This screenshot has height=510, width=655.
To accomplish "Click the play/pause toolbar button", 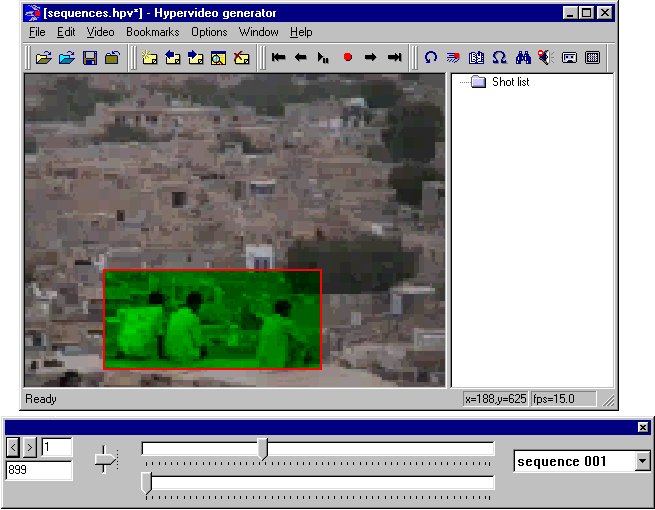I will coord(323,58).
